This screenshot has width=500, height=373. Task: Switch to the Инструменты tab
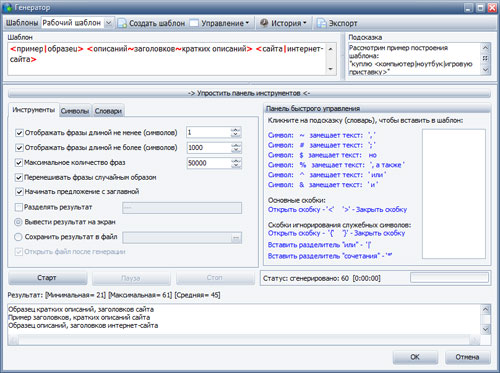pyautogui.click(x=33, y=110)
